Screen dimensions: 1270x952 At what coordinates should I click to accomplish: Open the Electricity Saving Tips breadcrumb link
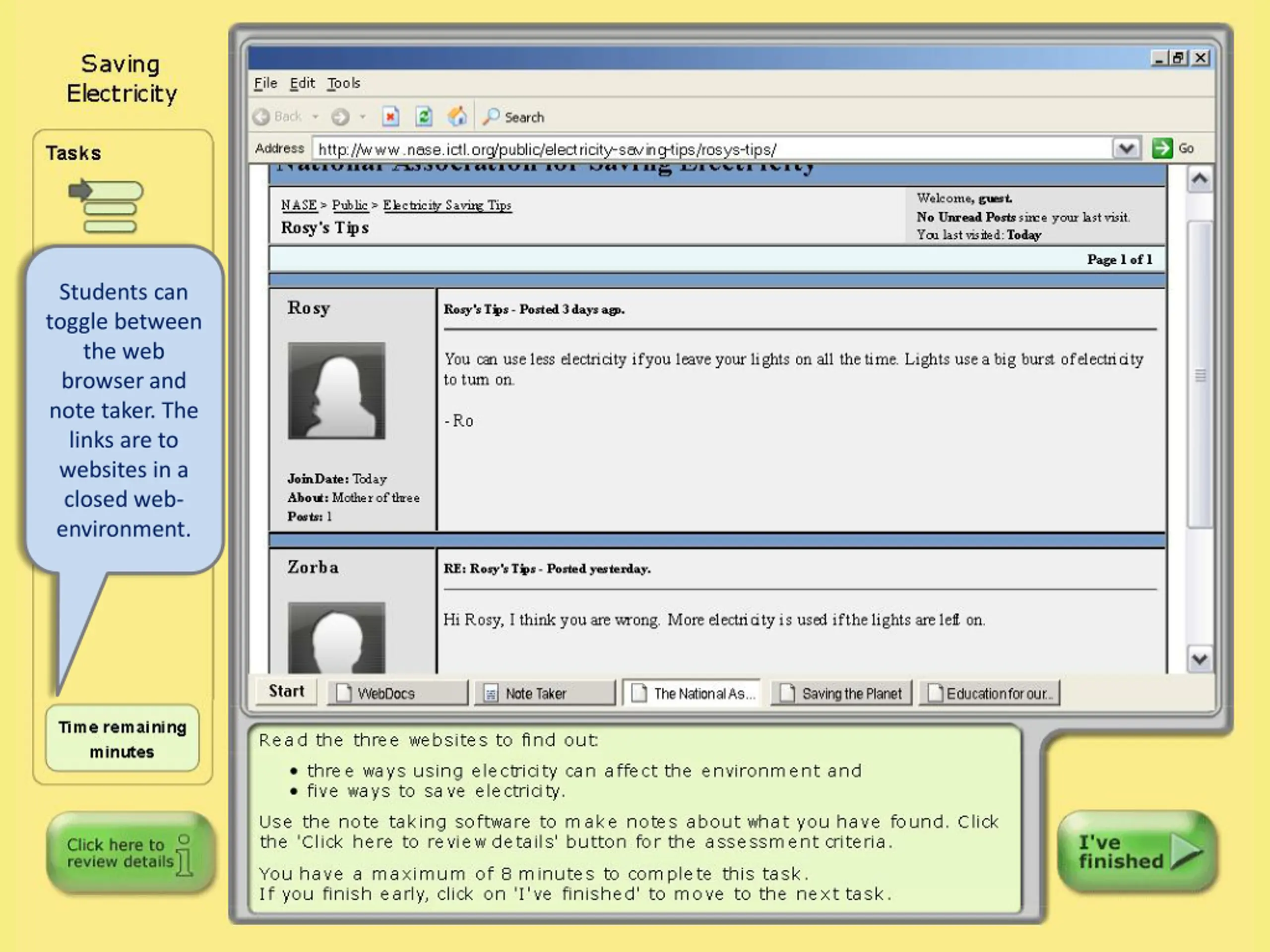coord(447,205)
